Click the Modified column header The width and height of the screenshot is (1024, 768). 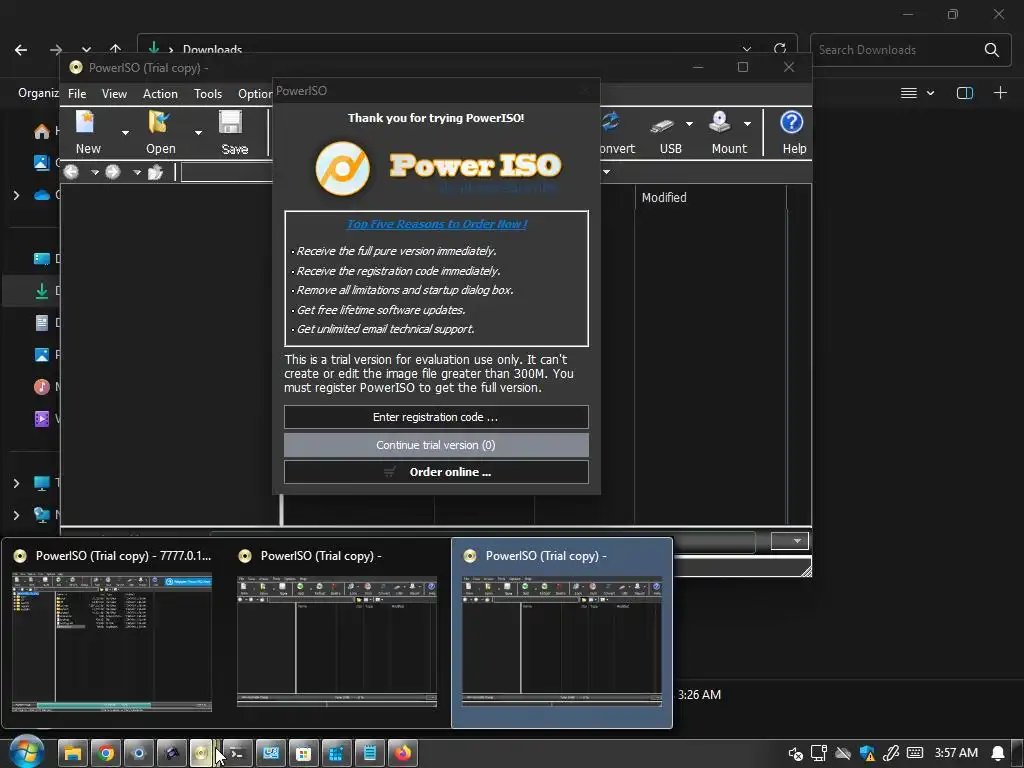[x=711, y=197]
